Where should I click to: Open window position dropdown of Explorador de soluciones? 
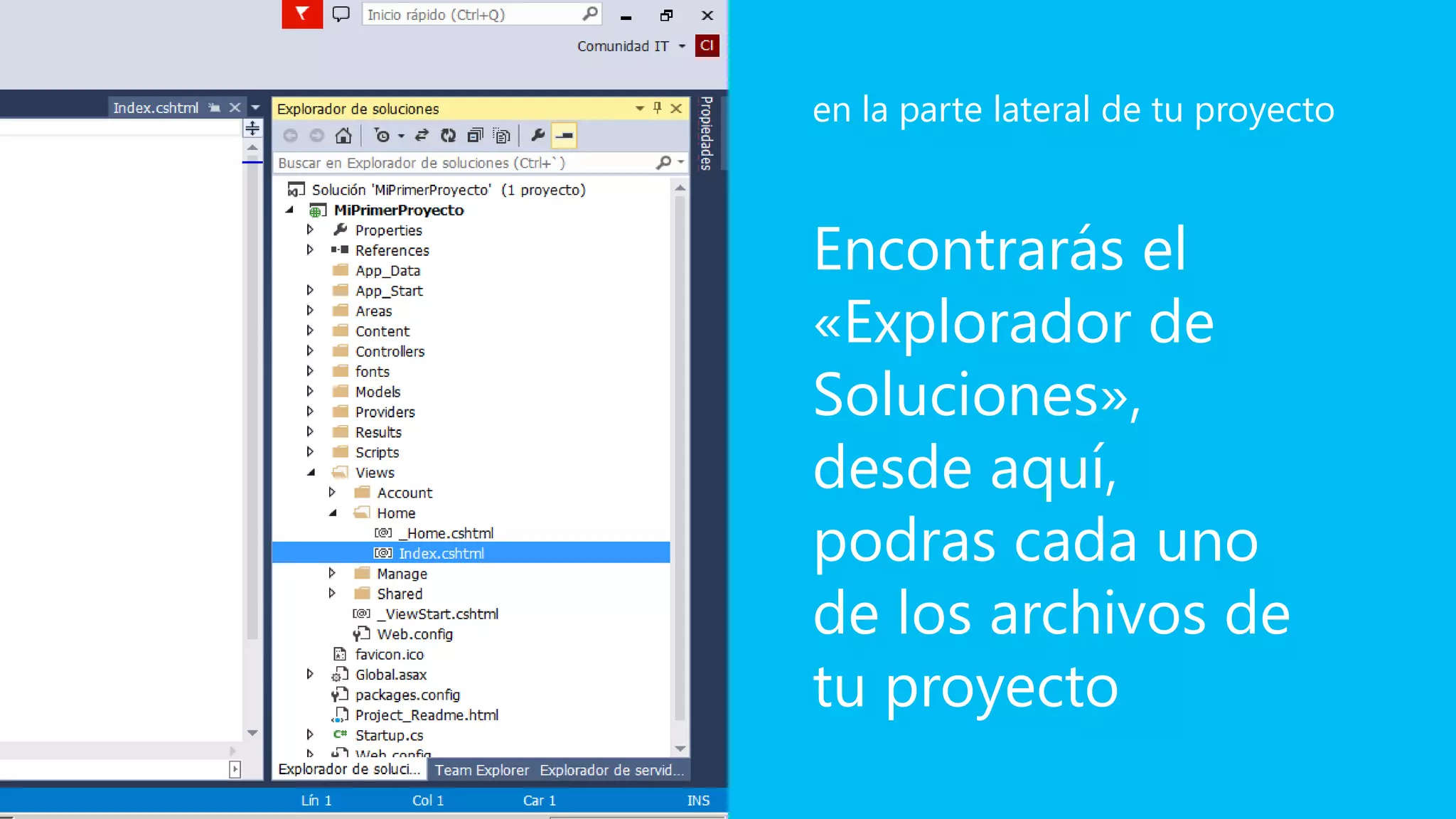[639, 108]
